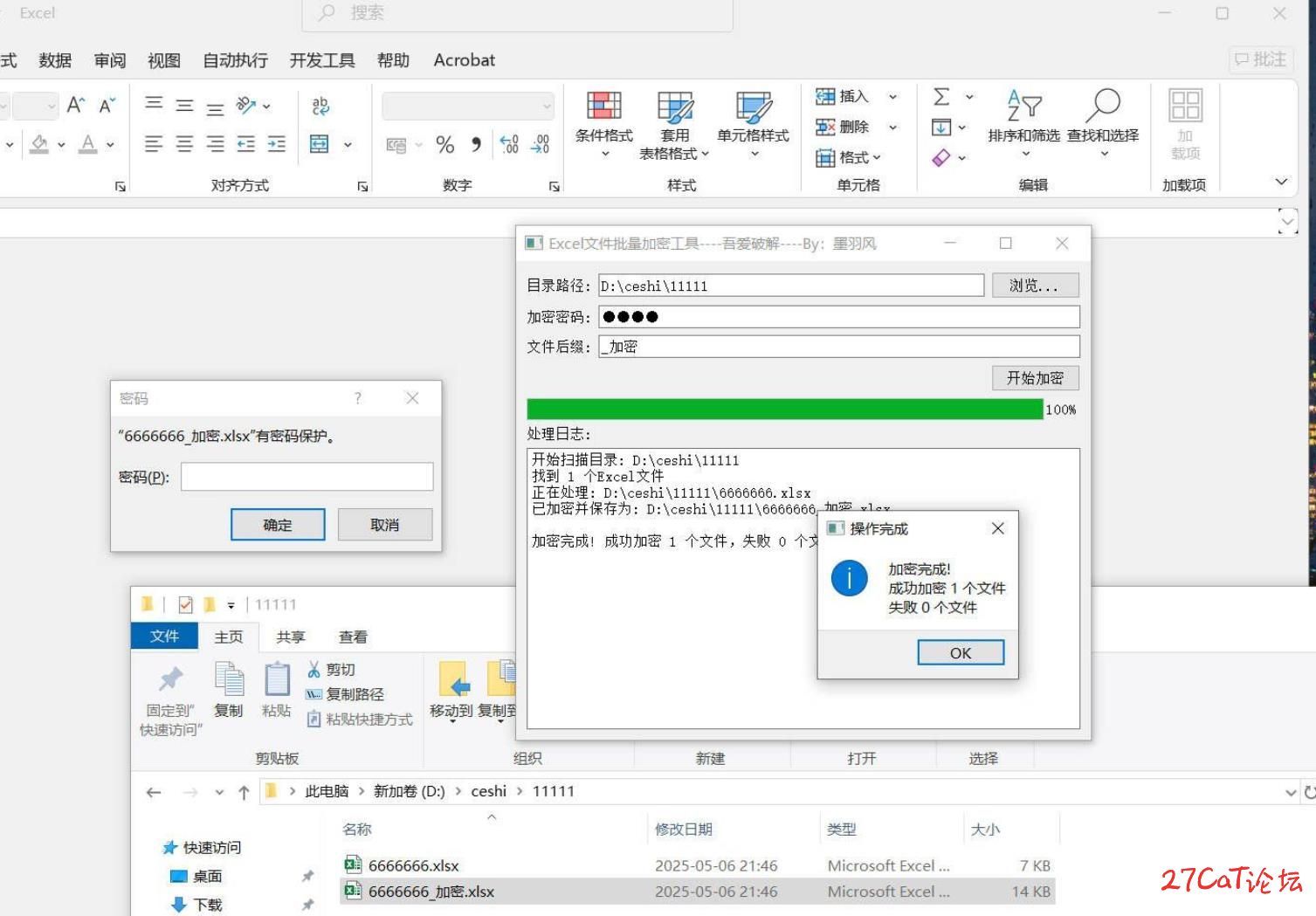Apply comma style number format
1316x916 pixels.
476,145
